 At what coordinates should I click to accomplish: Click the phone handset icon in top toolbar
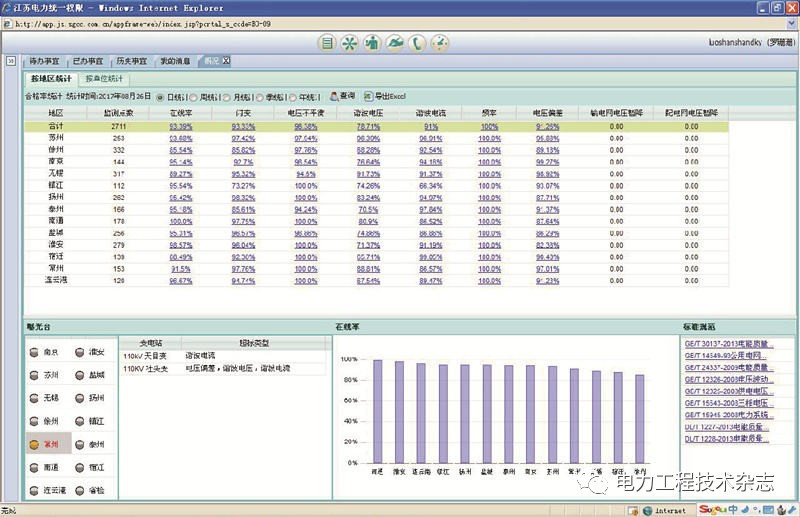coord(416,43)
